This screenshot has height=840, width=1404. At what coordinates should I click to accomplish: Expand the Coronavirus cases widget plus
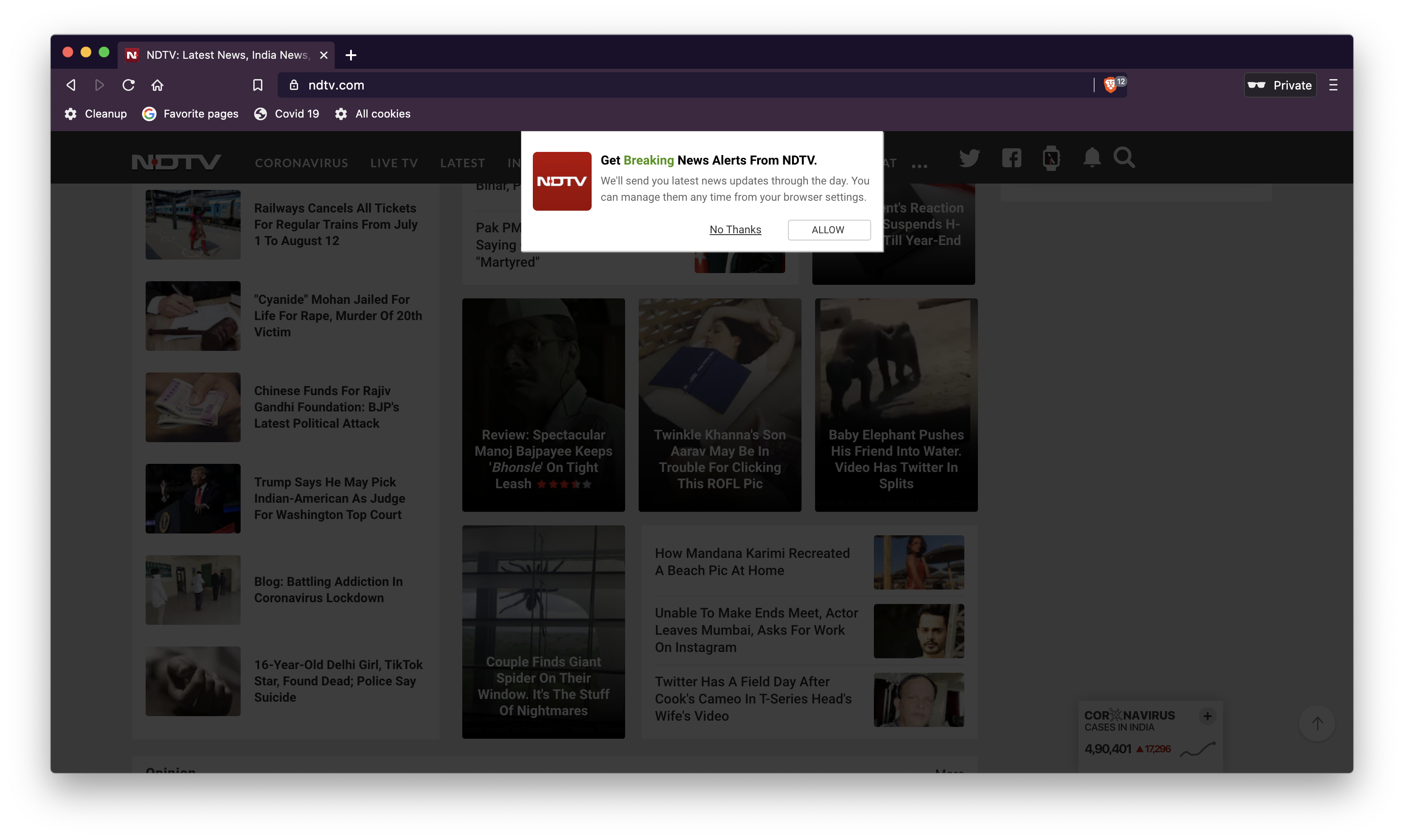point(1207,716)
